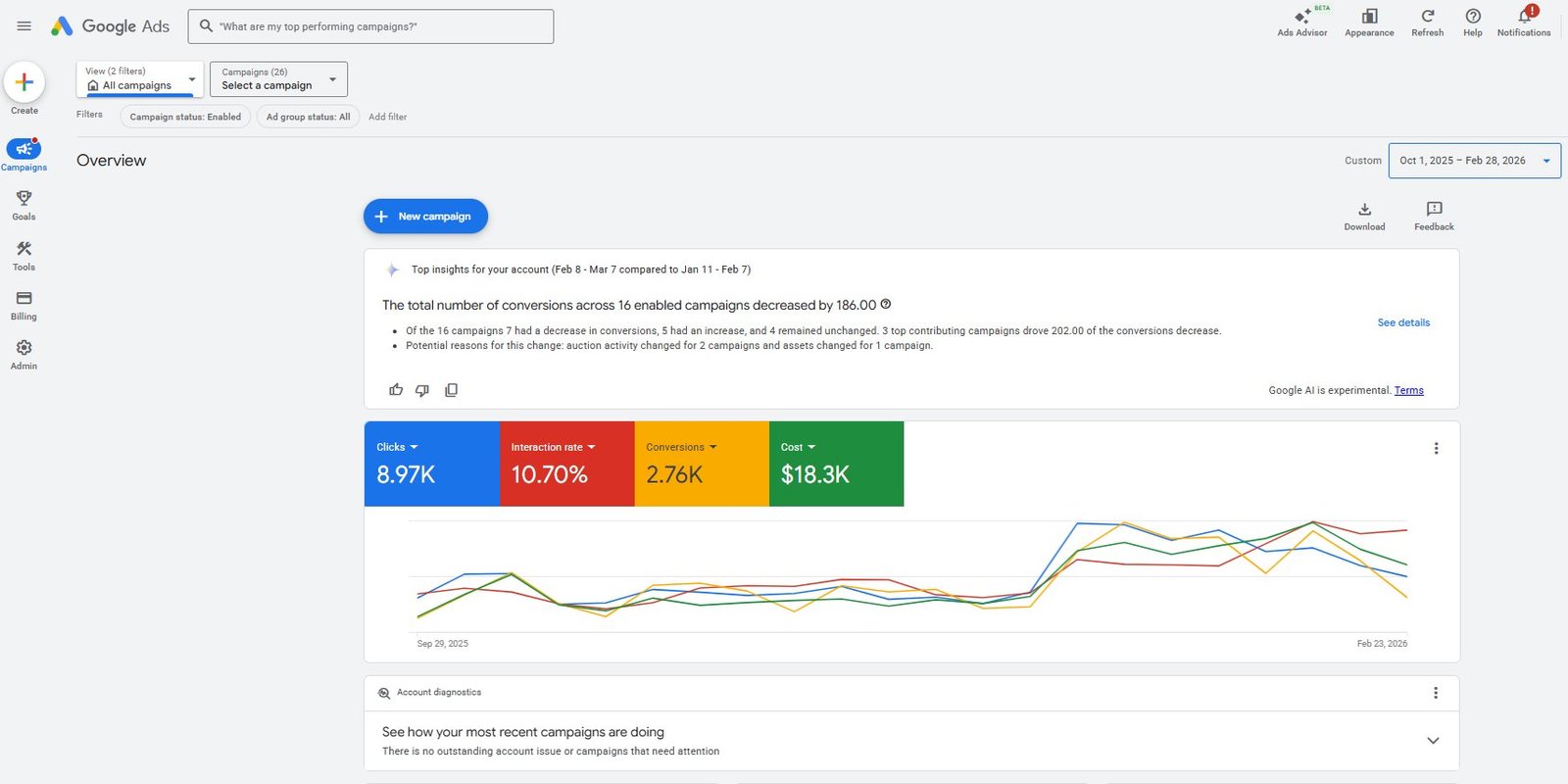Viewport: 1568px width, 784px height.
Task: Click the Create plus button
Action: tap(24, 82)
